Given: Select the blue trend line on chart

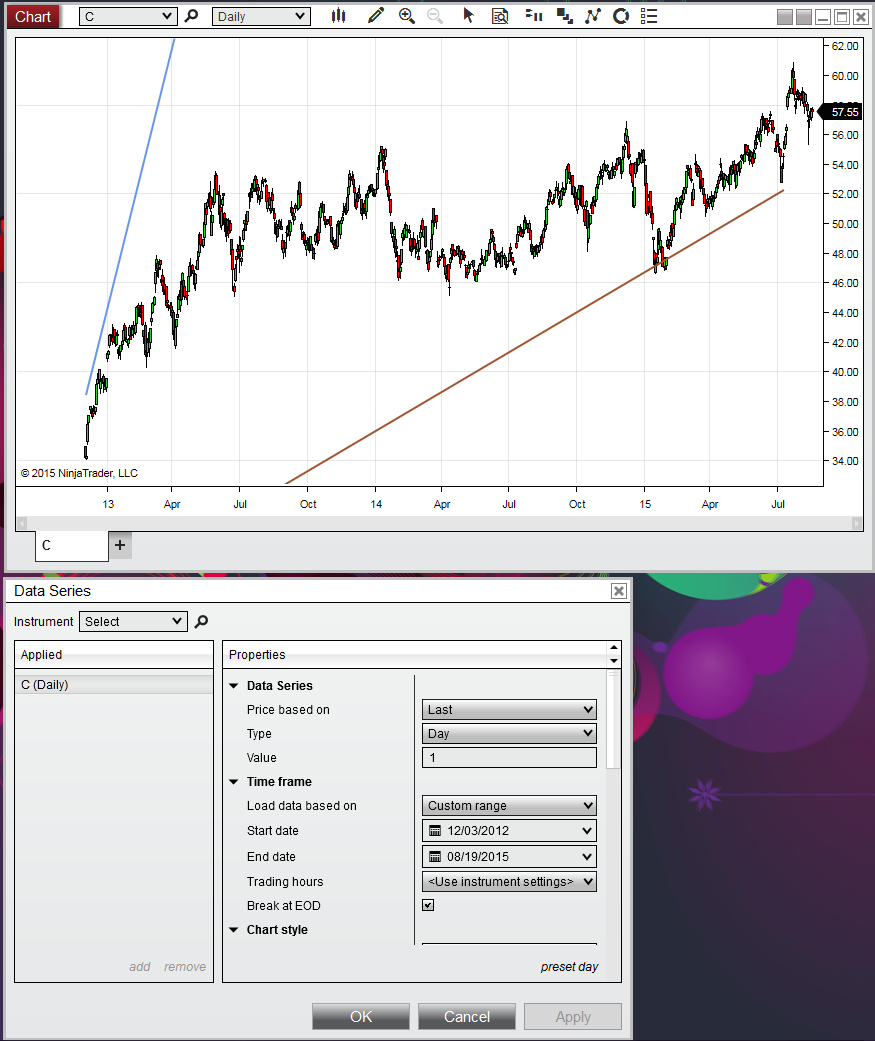Looking at the screenshot, I should tap(130, 217).
